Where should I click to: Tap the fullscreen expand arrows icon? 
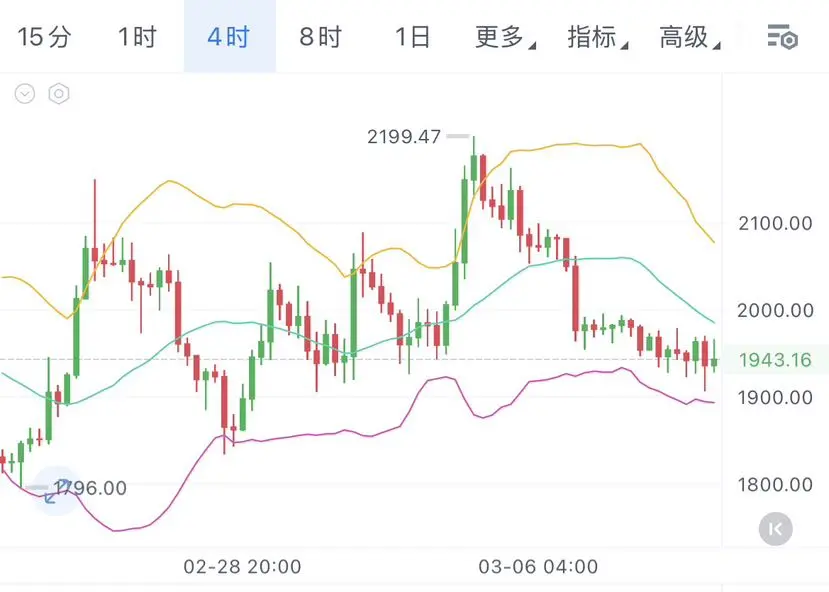56,490
